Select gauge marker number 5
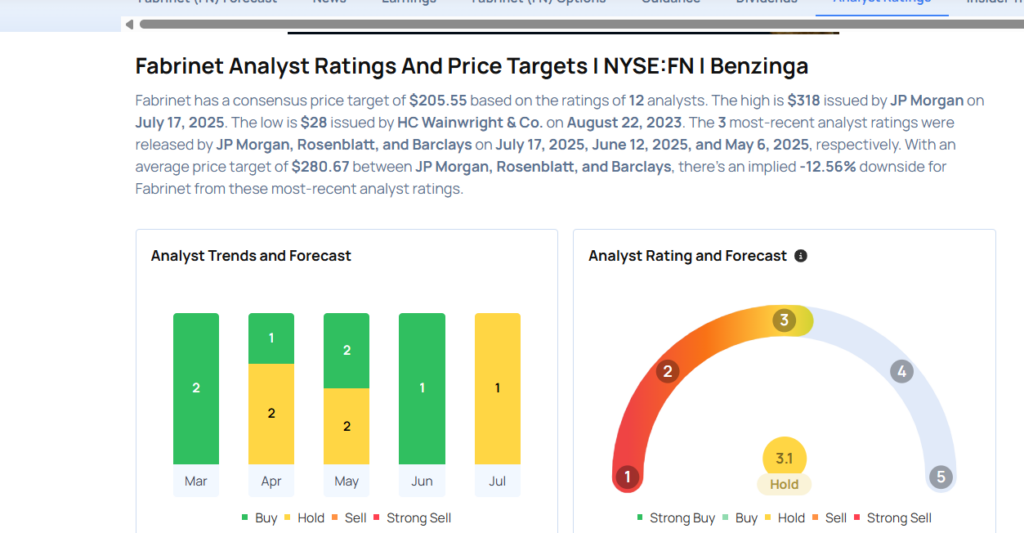1024x533 pixels. 940,477
